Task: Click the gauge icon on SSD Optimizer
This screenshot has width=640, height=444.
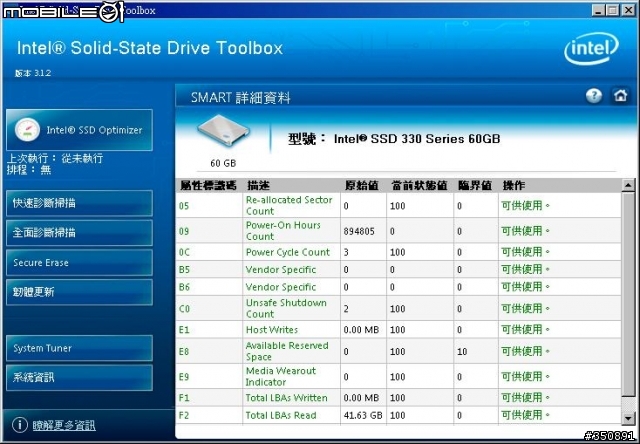Action: (27, 130)
